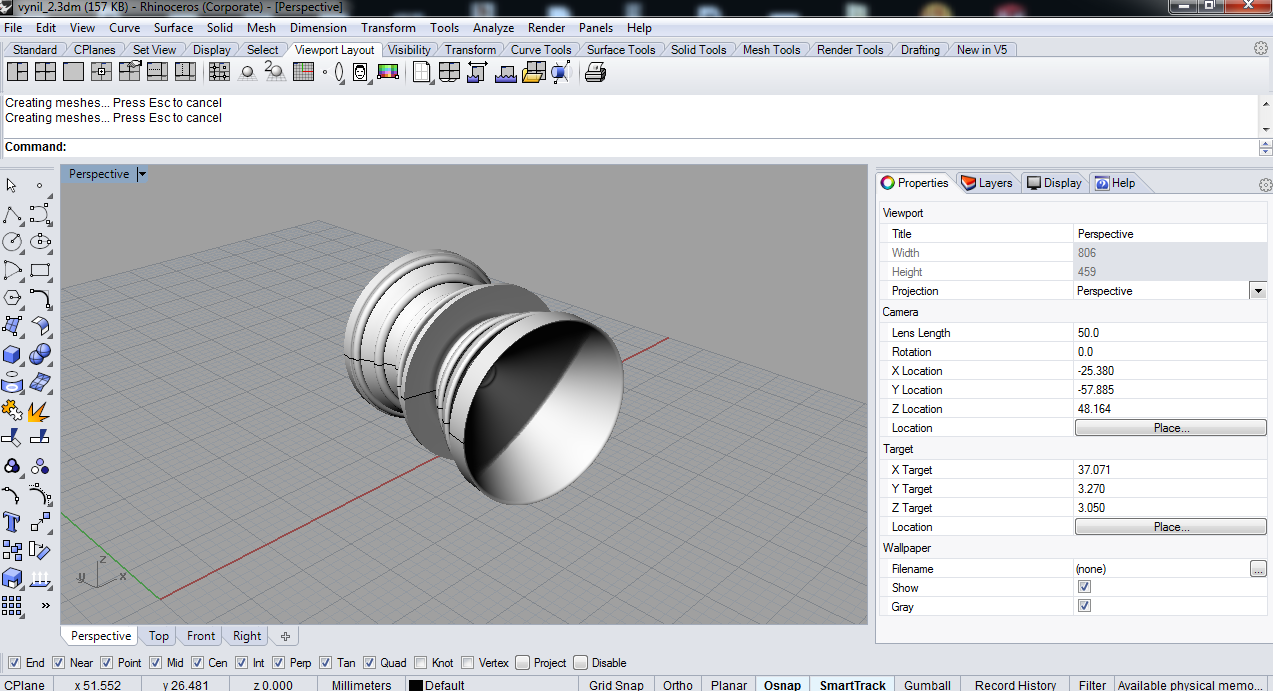Click the new page layout icon
The height and width of the screenshot is (691, 1273).
(421, 72)
